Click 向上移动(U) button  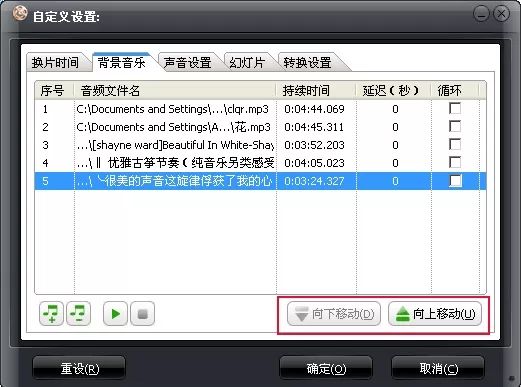(x=435, y=314)
